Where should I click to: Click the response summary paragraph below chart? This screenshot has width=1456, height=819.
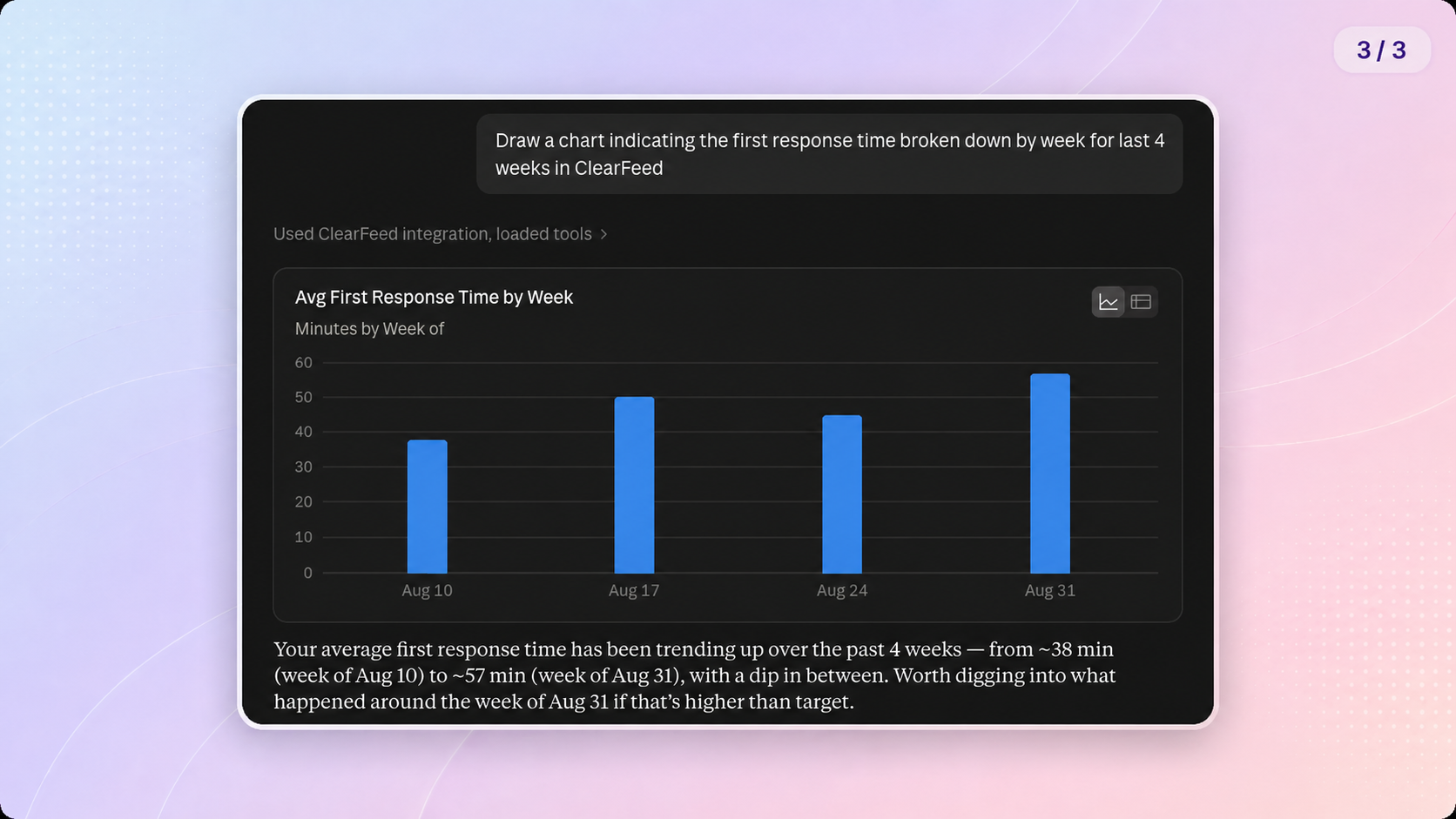695,675
